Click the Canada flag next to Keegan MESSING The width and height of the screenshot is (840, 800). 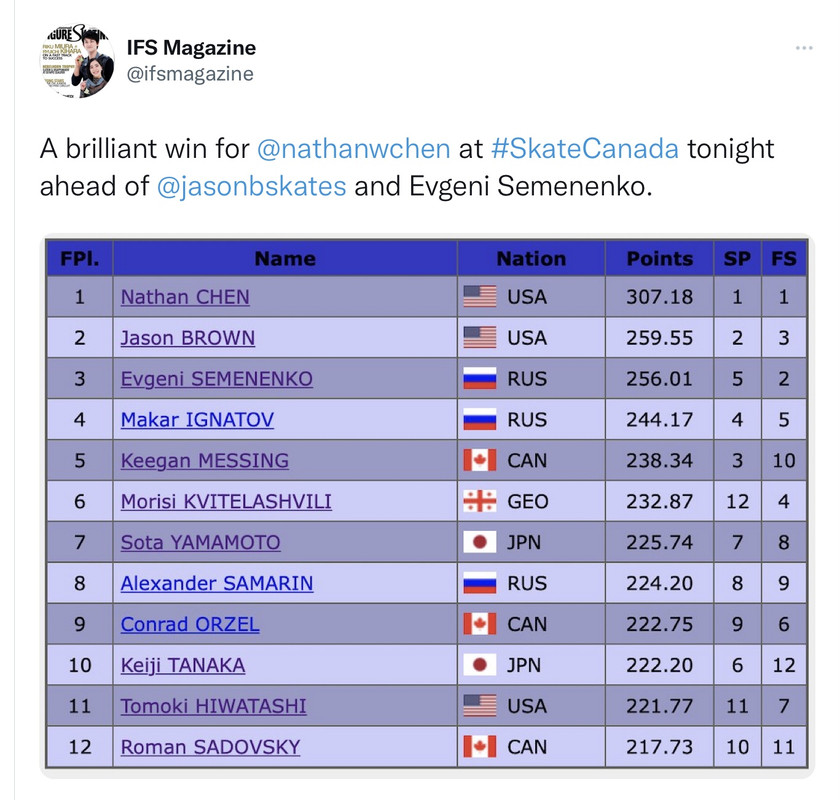479,460
